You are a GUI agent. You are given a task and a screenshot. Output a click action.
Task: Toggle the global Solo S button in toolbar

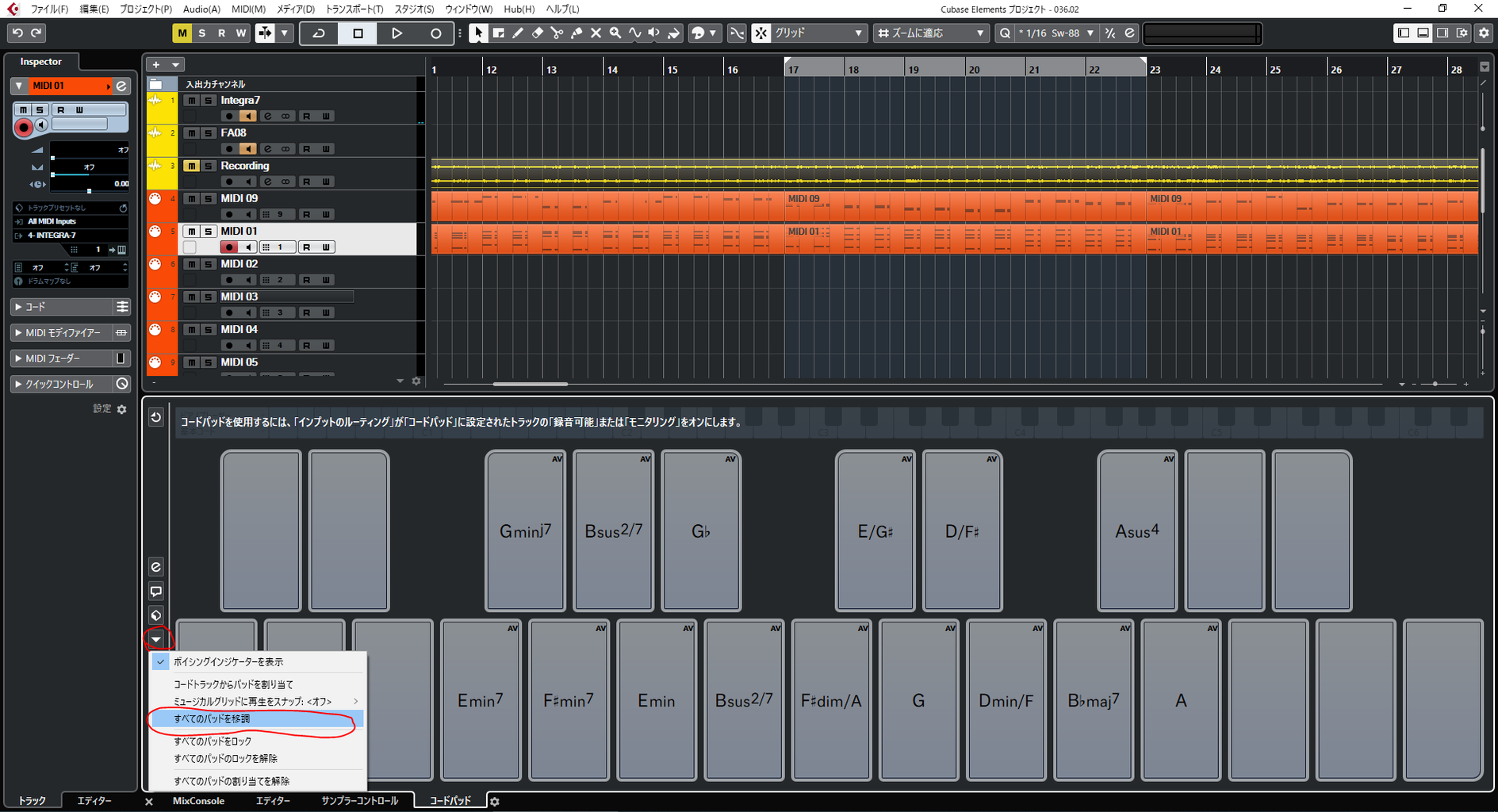coord(202,33)
